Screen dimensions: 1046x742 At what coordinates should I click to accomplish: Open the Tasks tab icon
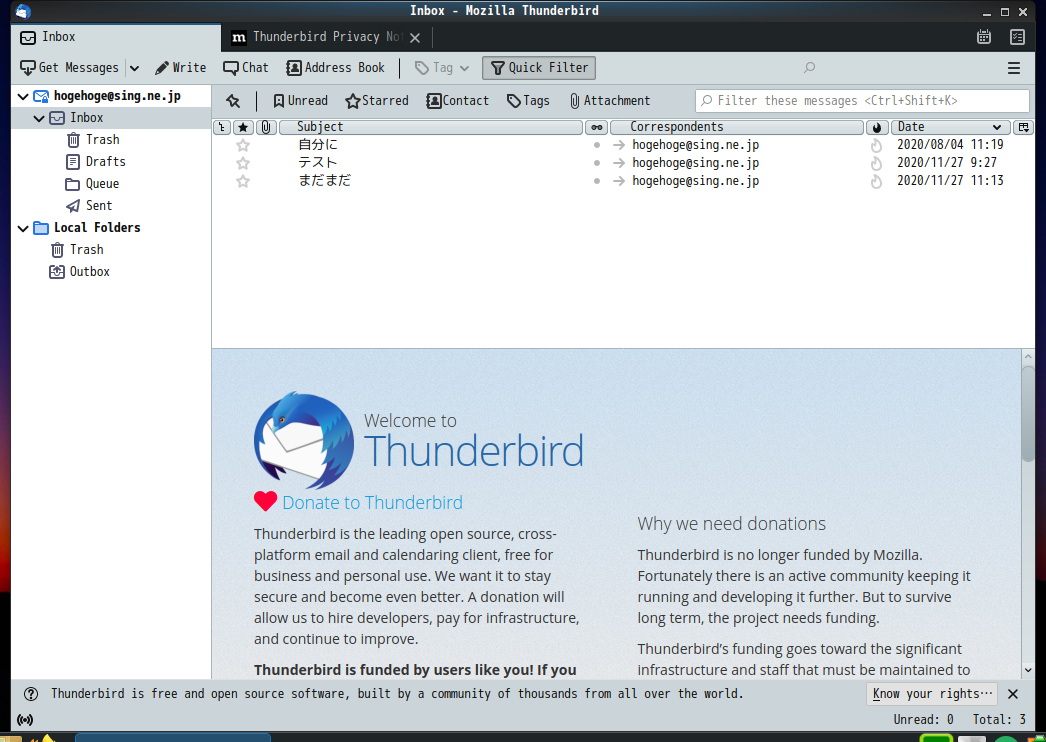click(x=1017, y=37)
